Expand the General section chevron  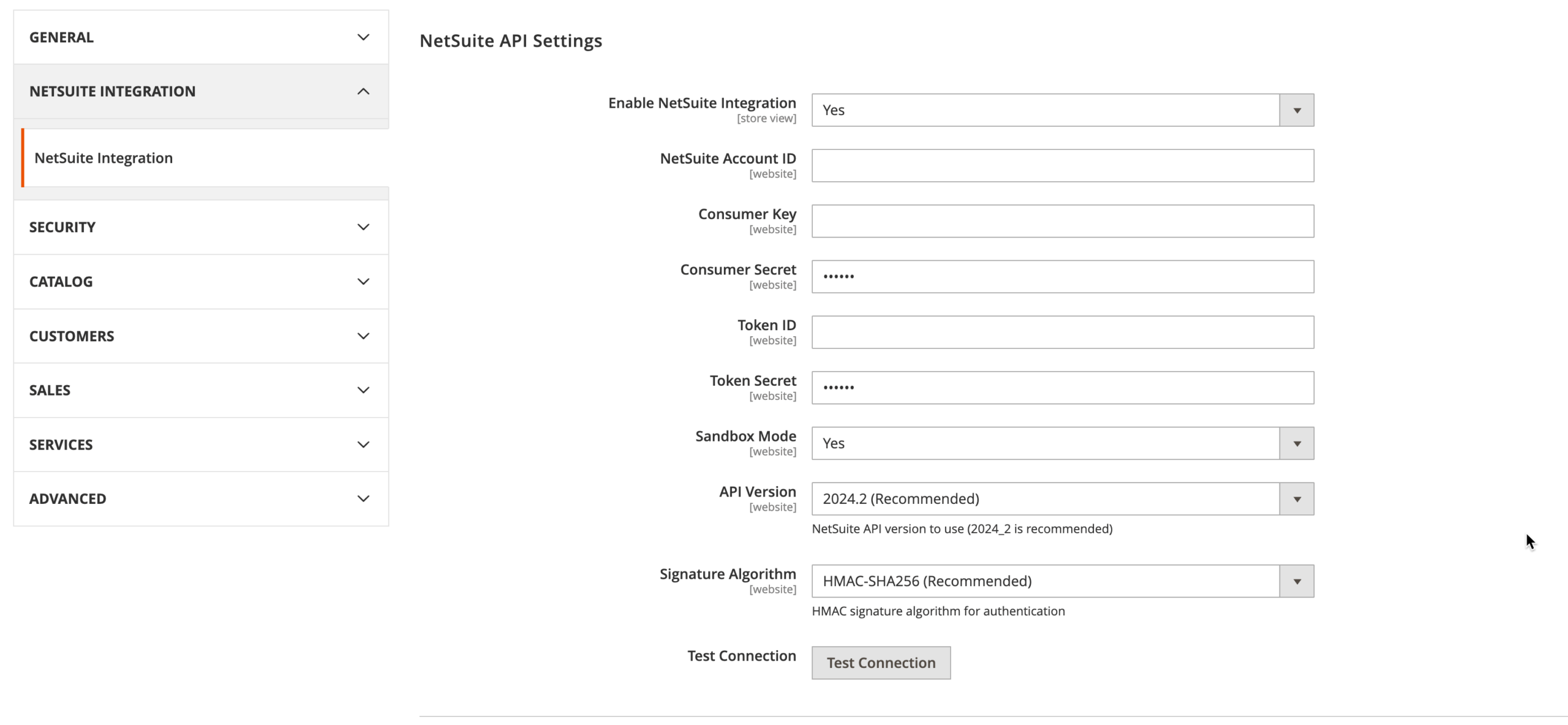click(363, 37)
